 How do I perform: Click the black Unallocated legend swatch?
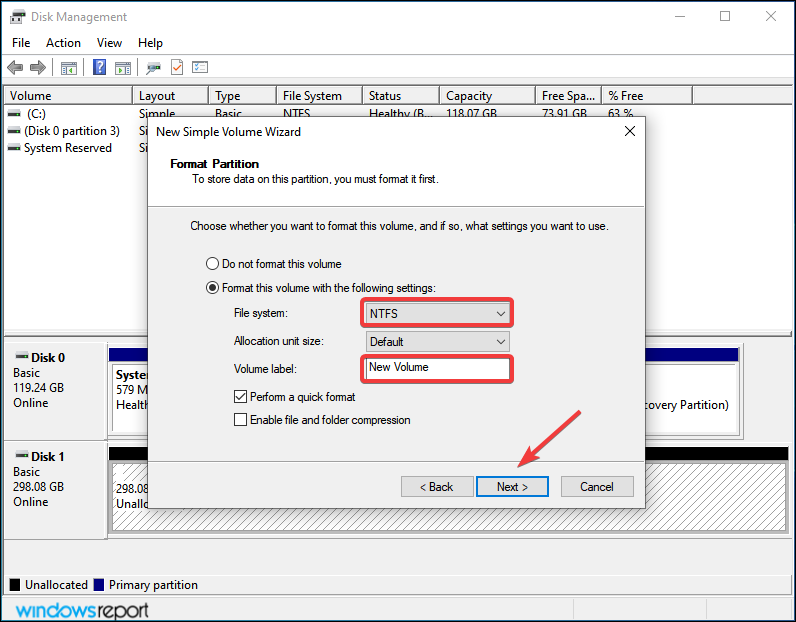coord(15,585)
